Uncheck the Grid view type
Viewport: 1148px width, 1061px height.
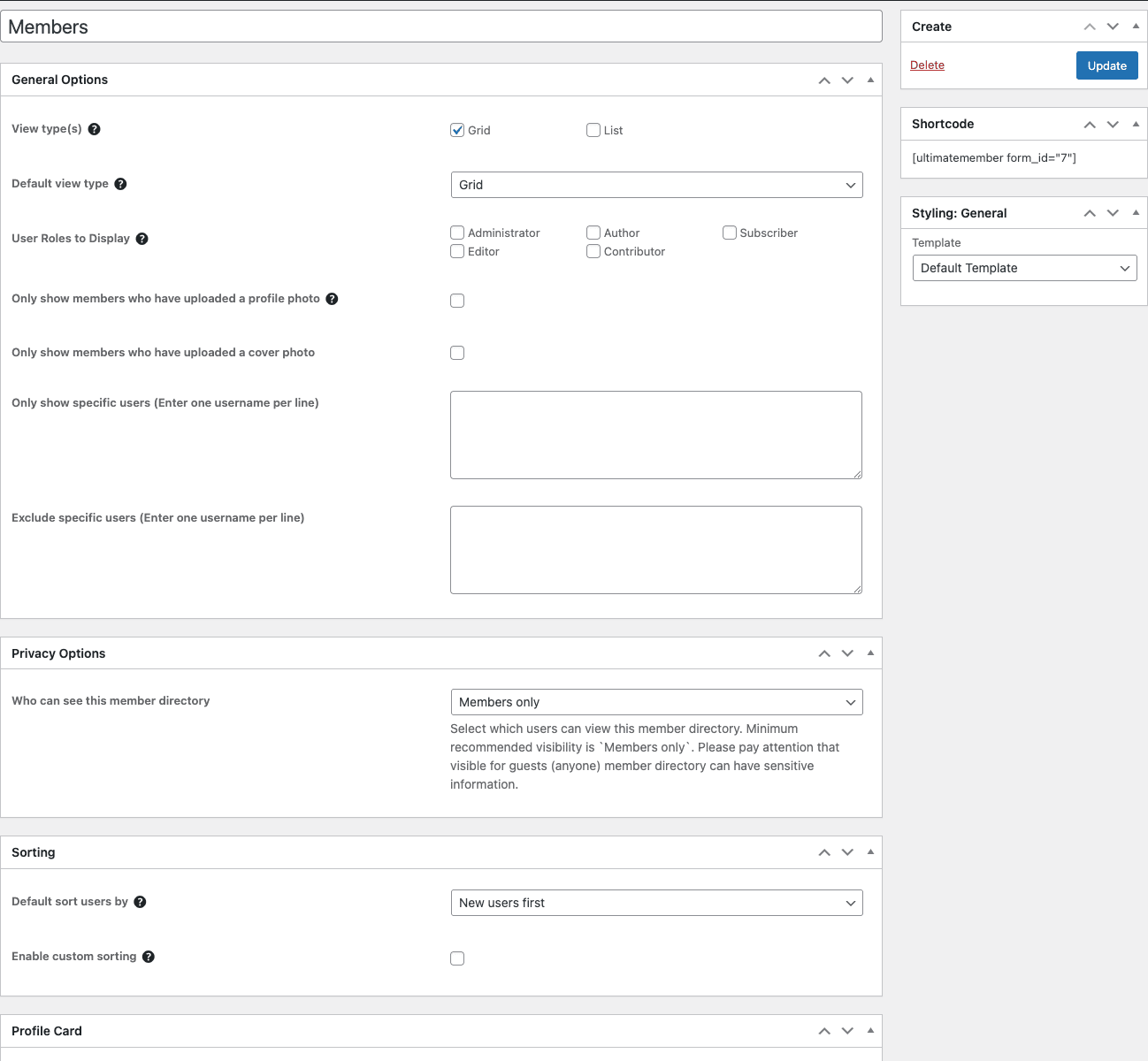(x=457, y=130)
